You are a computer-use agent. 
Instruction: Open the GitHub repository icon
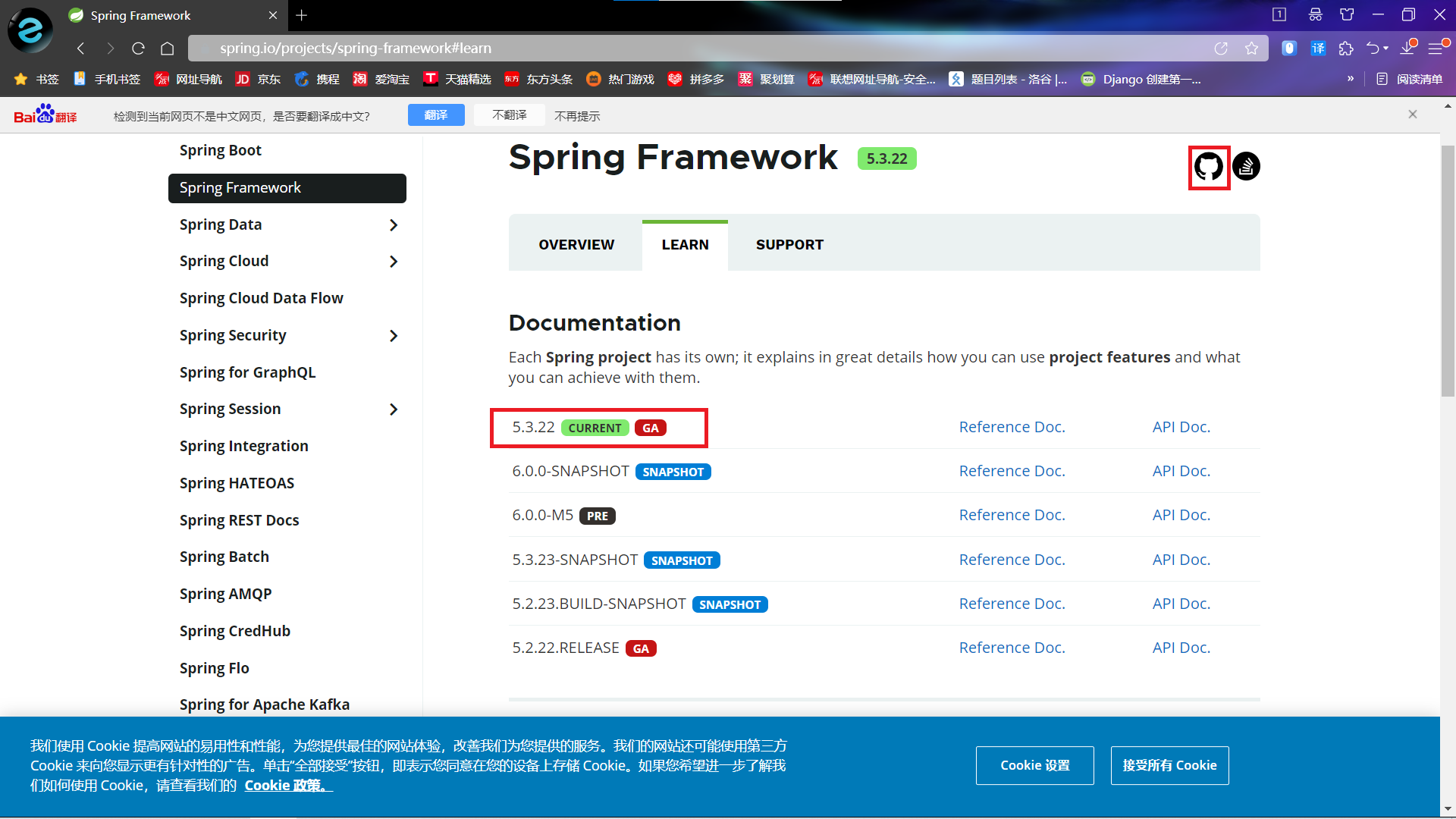[x=1209, y=167]
